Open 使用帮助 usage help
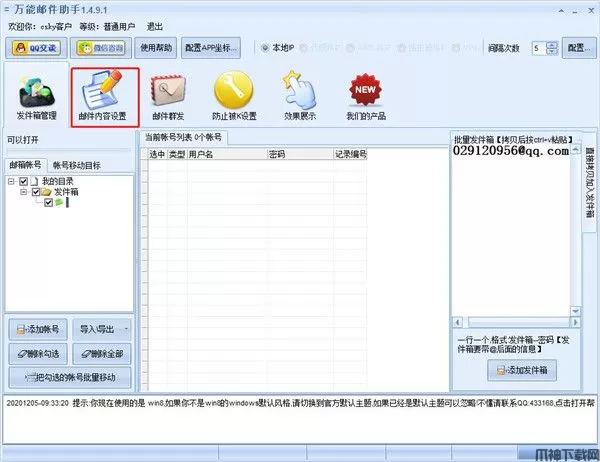The width and height of the screenshot is (600, 462). pyautogui.click(x=156, y=48)
